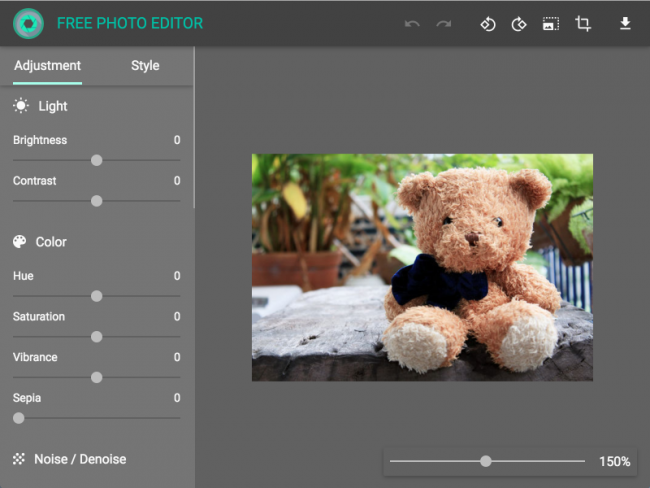
Task: Redo the last undone edit
Action: click(444, 24)
